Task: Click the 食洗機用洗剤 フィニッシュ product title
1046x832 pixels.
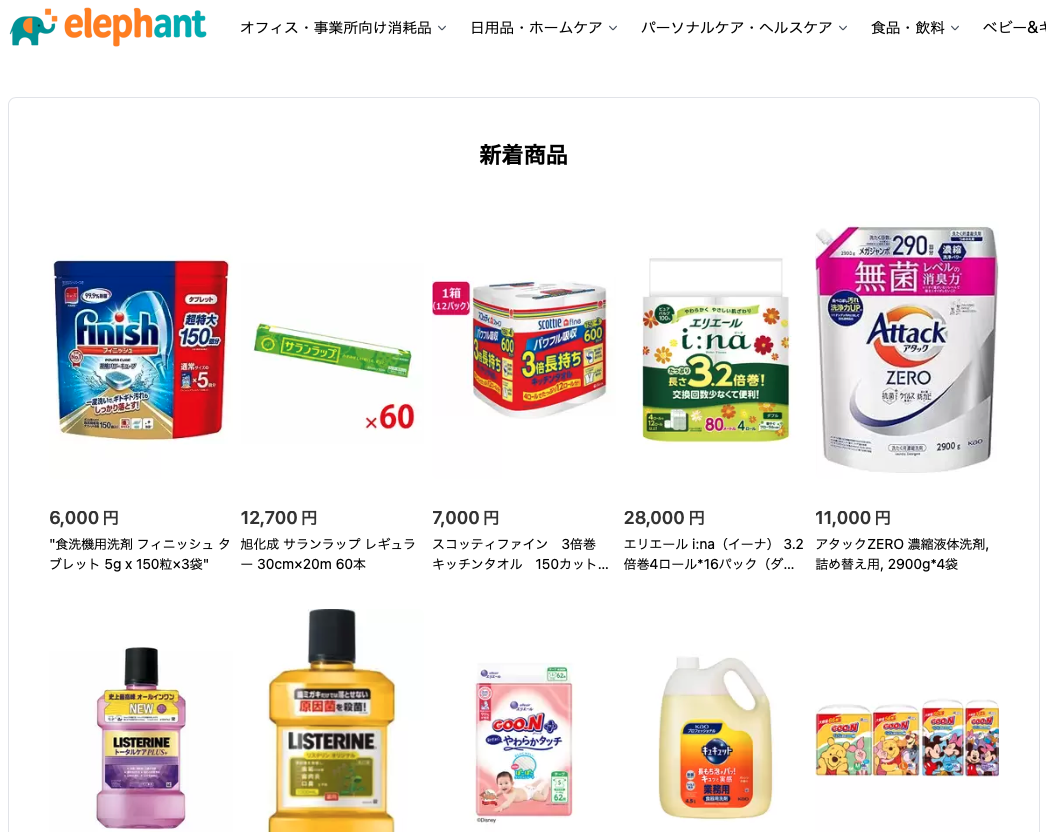Action: pos(139,554)
